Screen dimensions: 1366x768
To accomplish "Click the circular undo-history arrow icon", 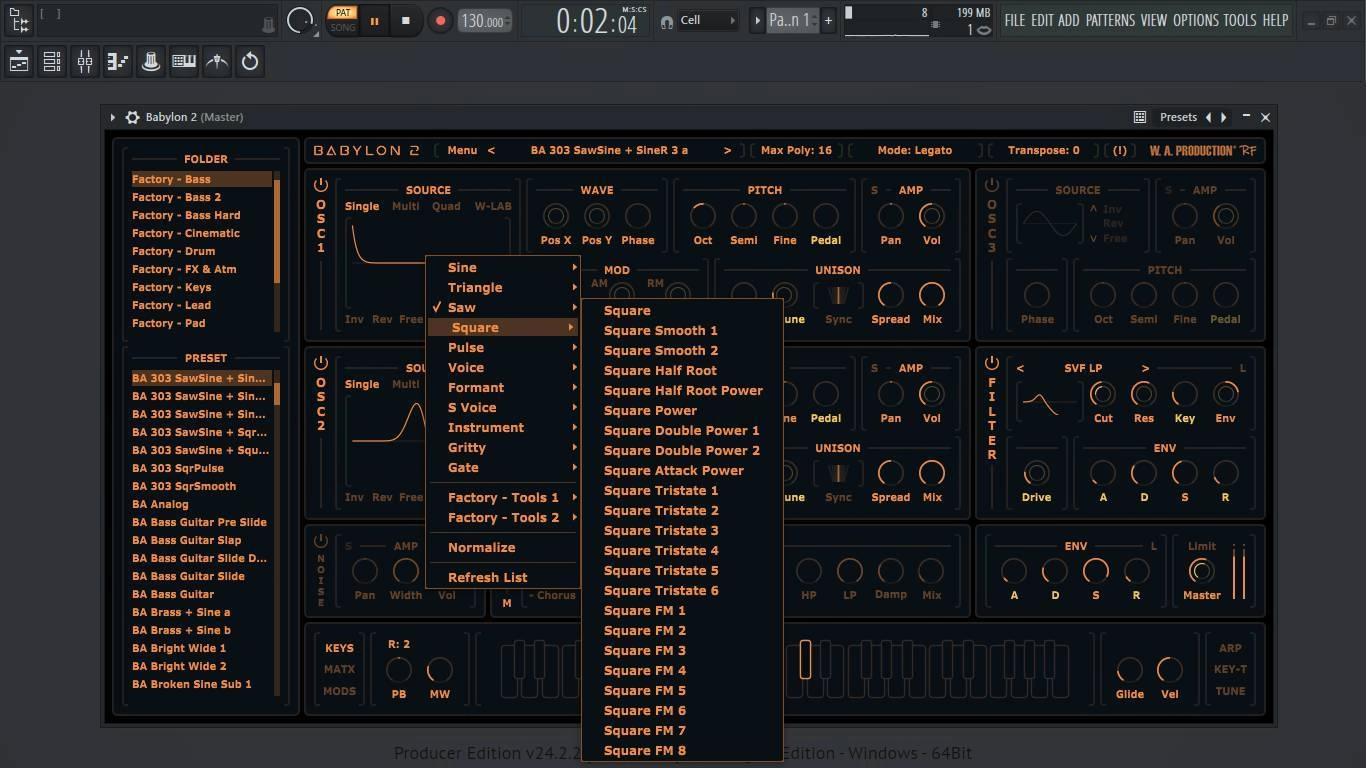I will coord(250,62).
